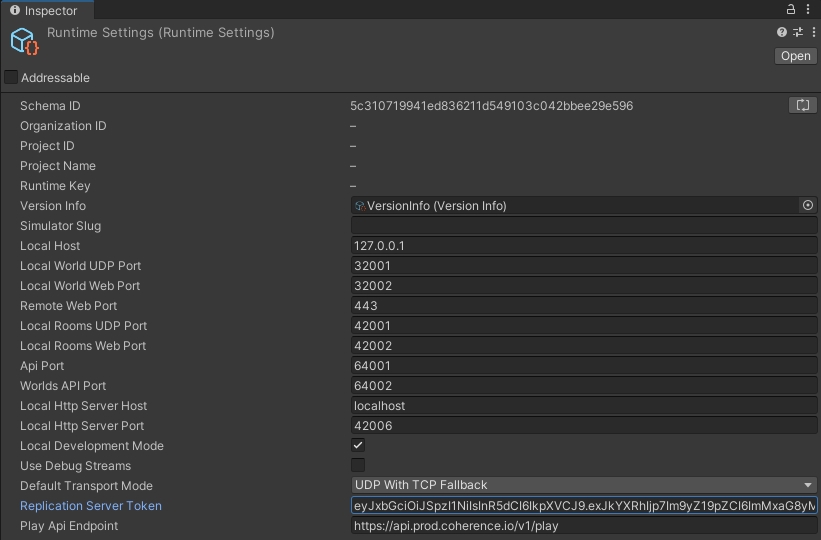Click the Replication Server Token field

point(583,506)
